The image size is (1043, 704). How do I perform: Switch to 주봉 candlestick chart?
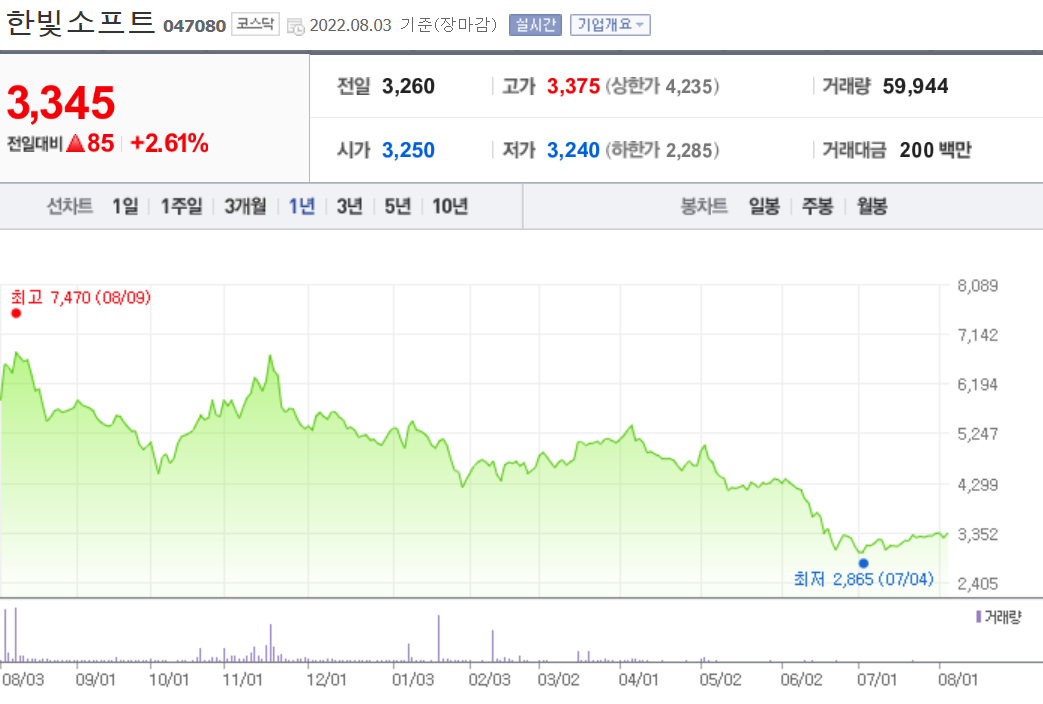(818, 206)
